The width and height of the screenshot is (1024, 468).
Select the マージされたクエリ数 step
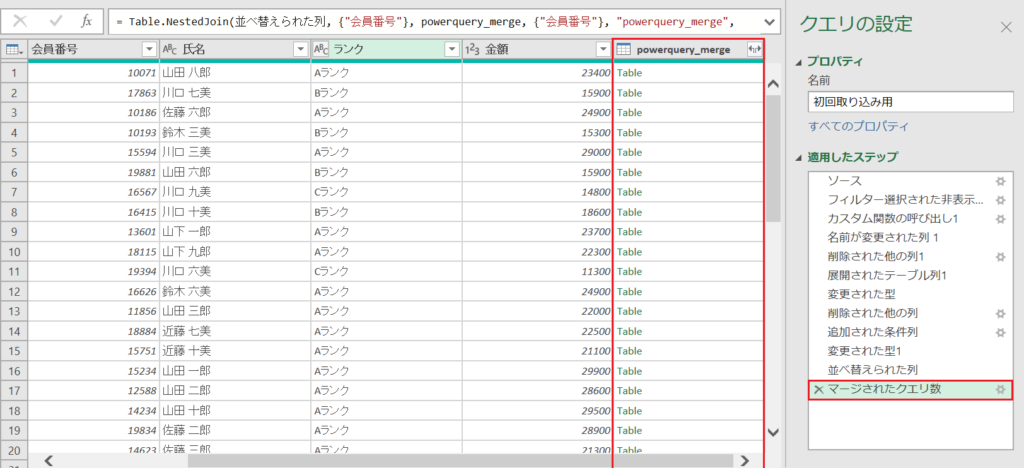click(910, 390)
